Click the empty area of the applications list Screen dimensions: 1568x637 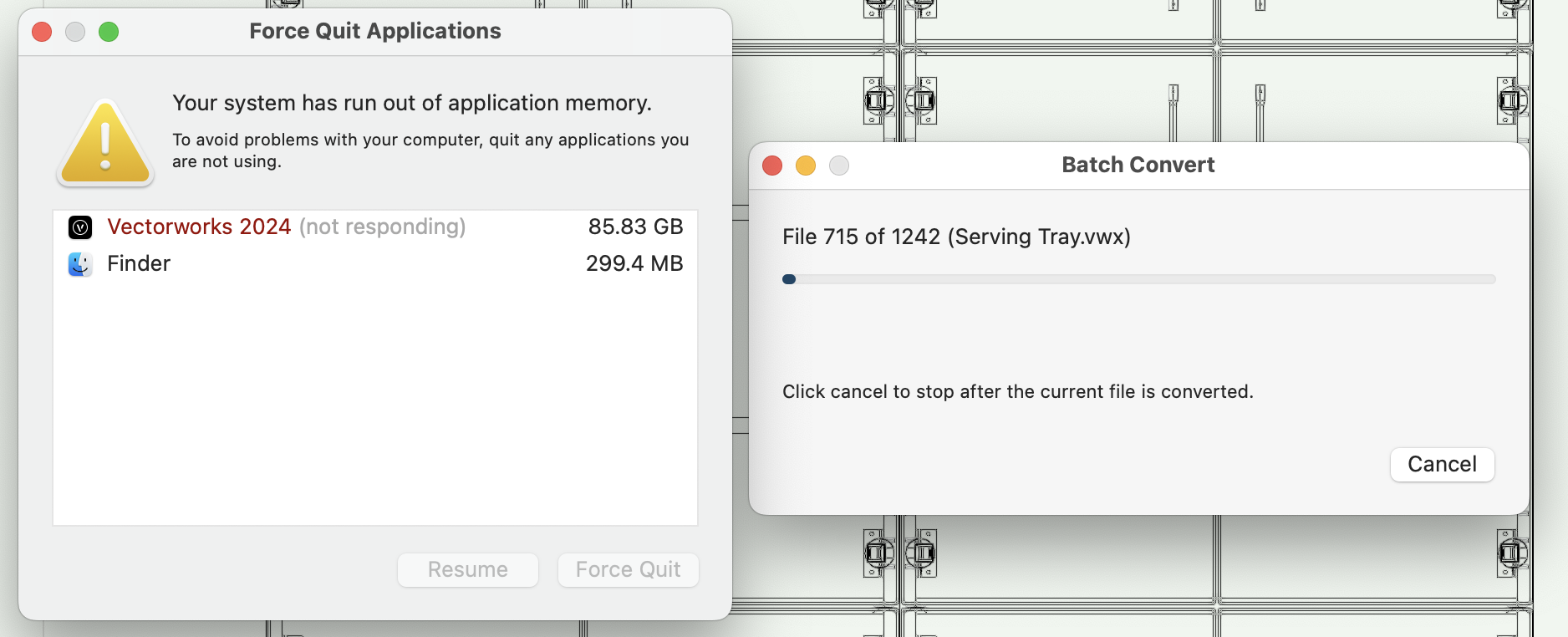click(374, 401)
